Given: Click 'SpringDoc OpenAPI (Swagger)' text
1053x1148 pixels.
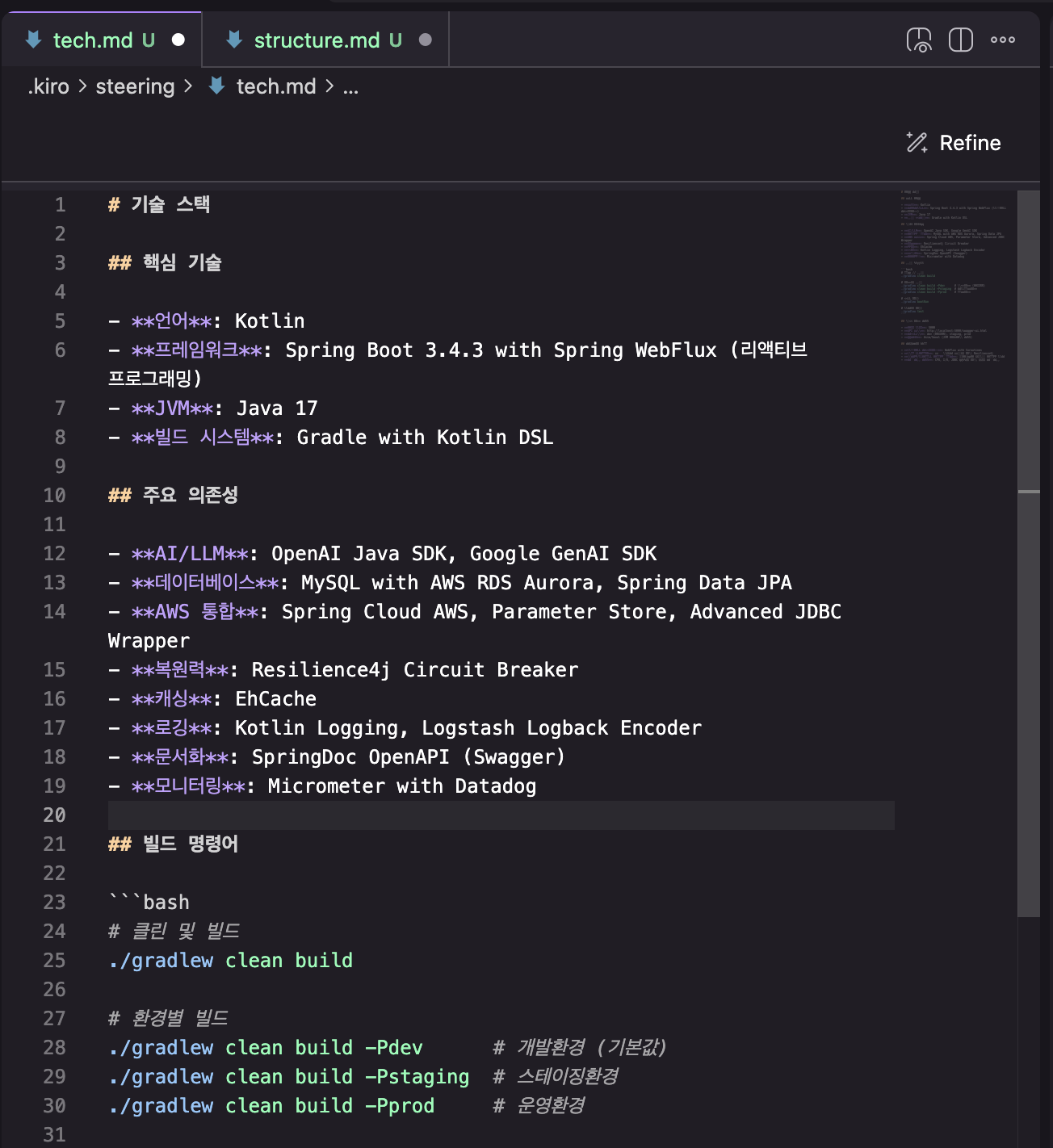Looking at the screenshot, I should (x=409, y=756).
